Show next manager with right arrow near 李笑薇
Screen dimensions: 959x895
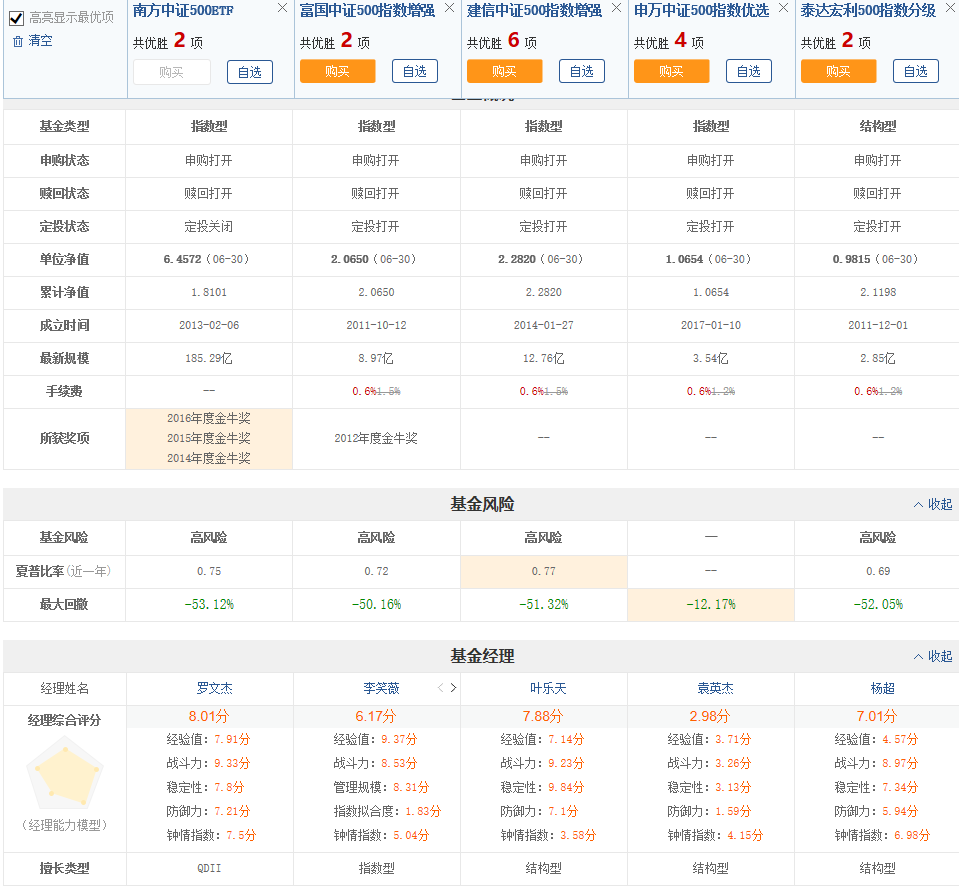(453, 688)
